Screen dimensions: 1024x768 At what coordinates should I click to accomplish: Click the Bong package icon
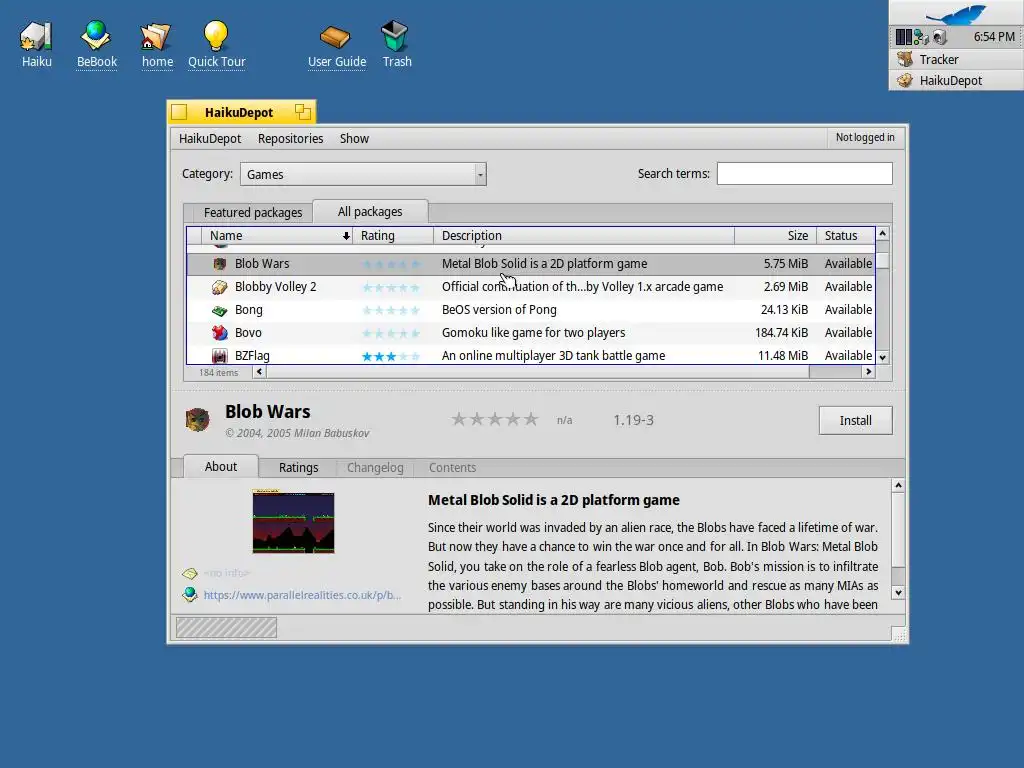click(219, 310)
